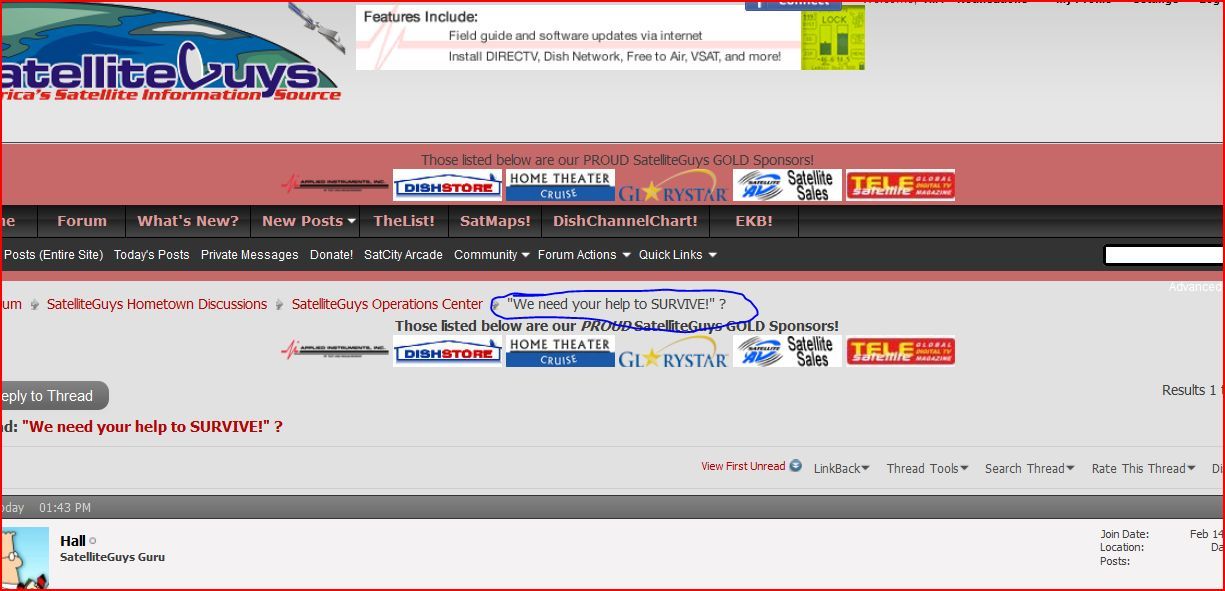Go to the Forum tab
This screenshot has width=1225, height=591.
pos(82,221)
